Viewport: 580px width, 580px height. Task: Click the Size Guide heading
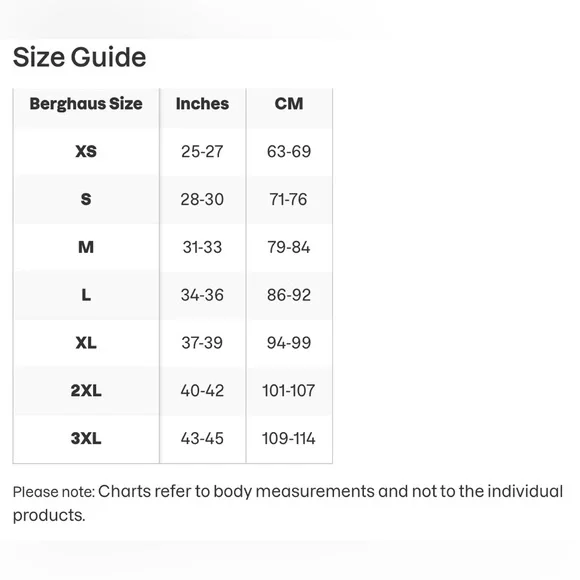[x=80, y=57]
